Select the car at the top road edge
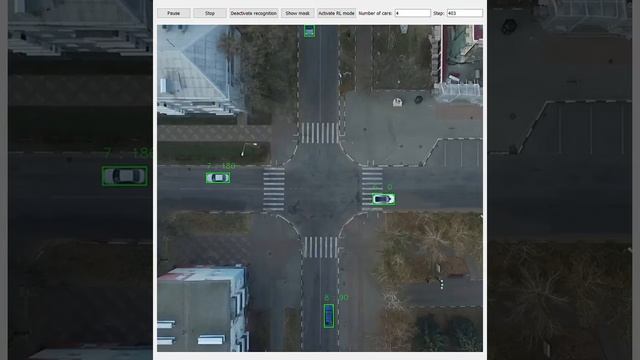Viewport: 640px width, 360px height. tap(309, 31)
